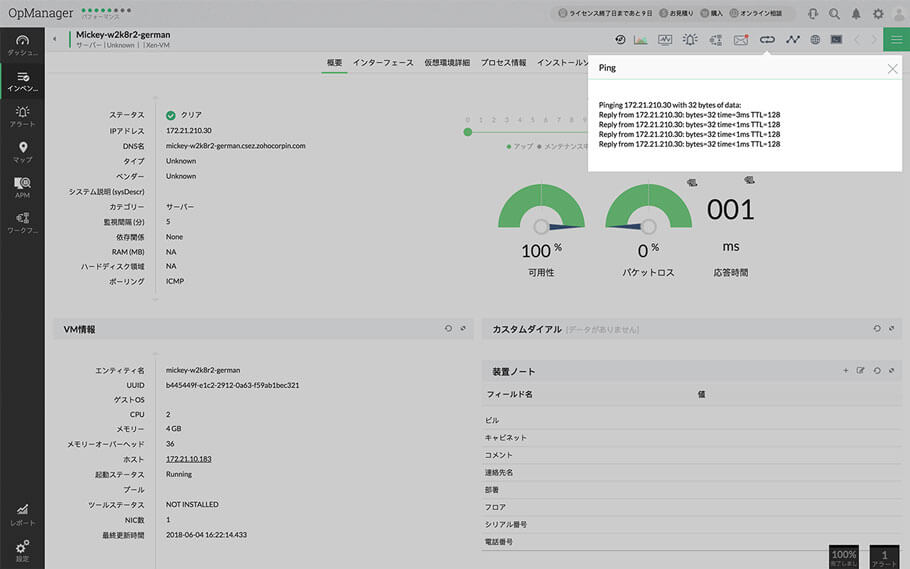Switch to the インターフェース tab
The width and height of the screenshot is (910, 569).
click(383, 62)
